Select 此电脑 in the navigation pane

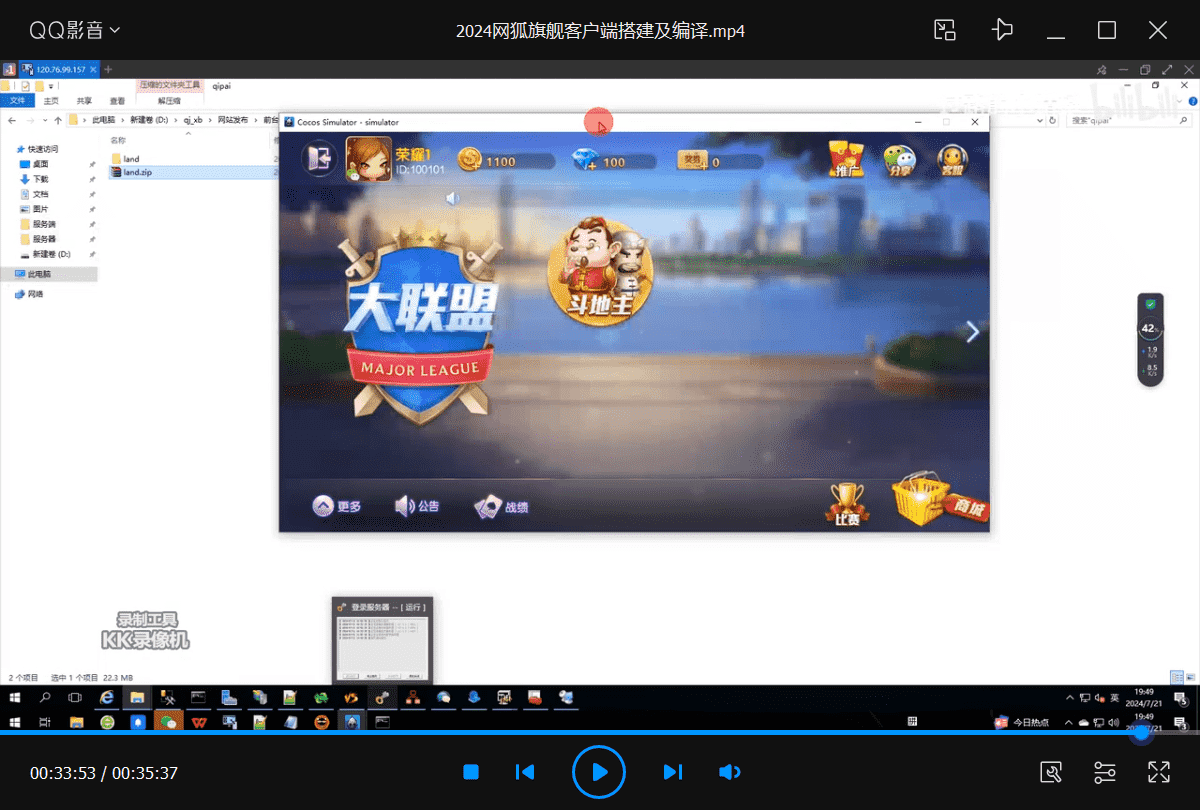[x=50, y=274]
